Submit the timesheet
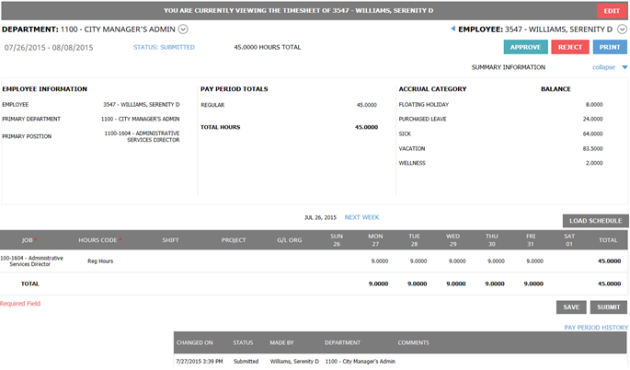The height and width of the screenshot is (370, 630). tap(608, 307)
